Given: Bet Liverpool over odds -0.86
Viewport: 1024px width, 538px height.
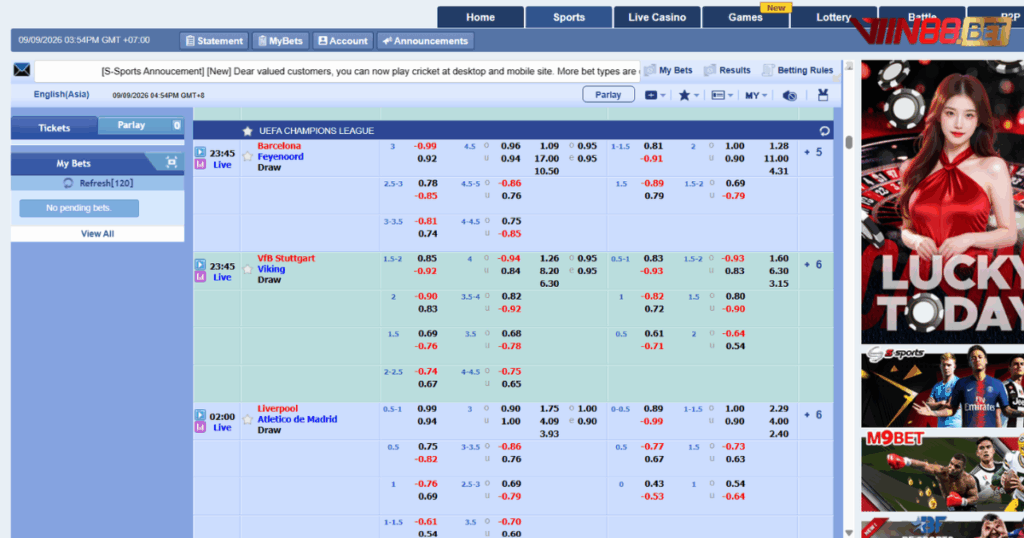Looking at the screenshot, I should (509, 447).
